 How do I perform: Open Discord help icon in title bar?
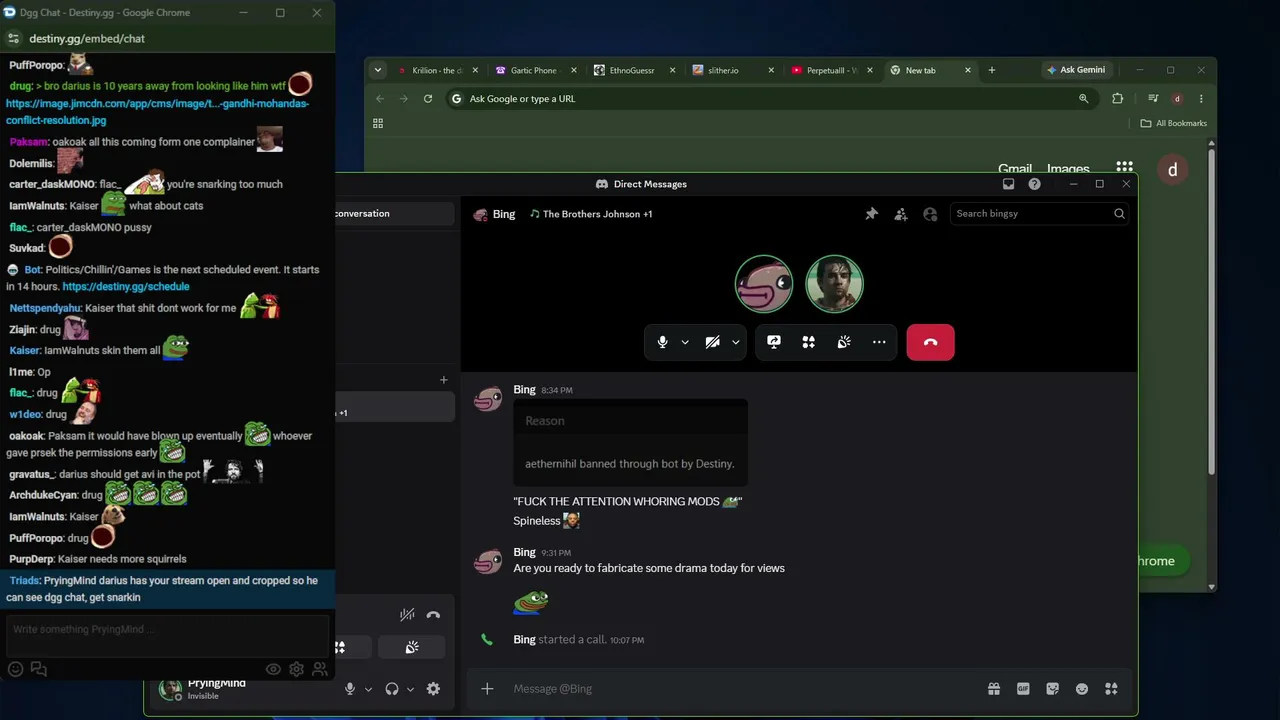[1034, 184]
